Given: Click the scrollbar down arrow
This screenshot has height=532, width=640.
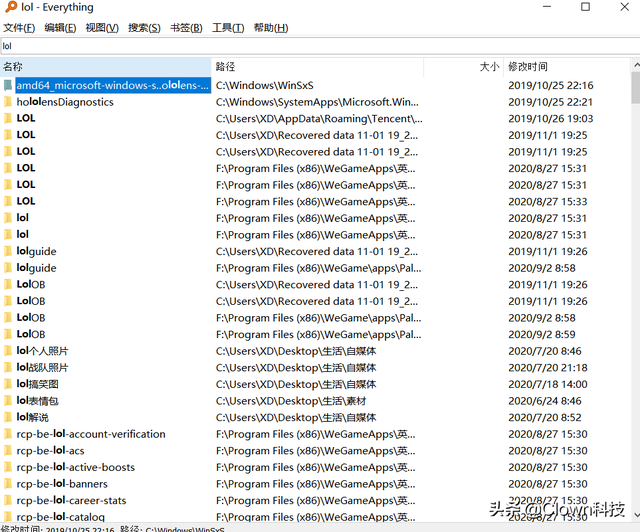Looking at the screenshot, I should coord(636,515).
